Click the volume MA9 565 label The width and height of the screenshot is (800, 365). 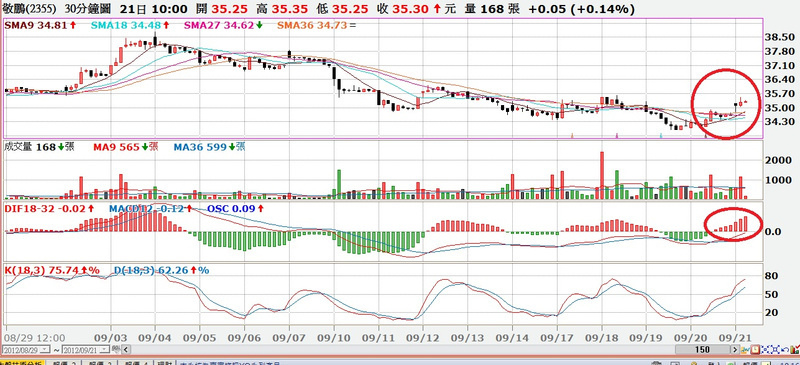[126, 147]
